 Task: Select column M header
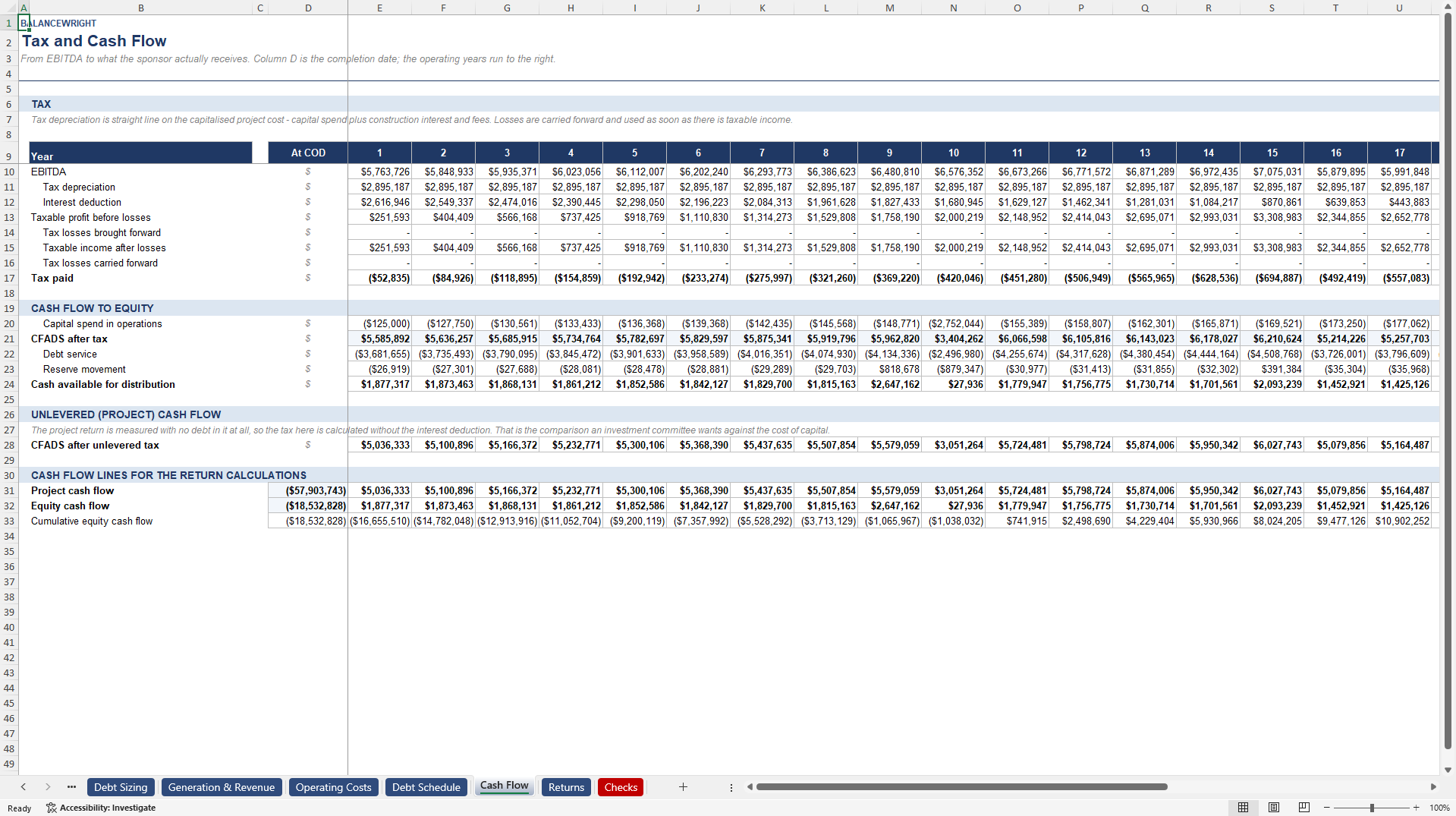890,8
